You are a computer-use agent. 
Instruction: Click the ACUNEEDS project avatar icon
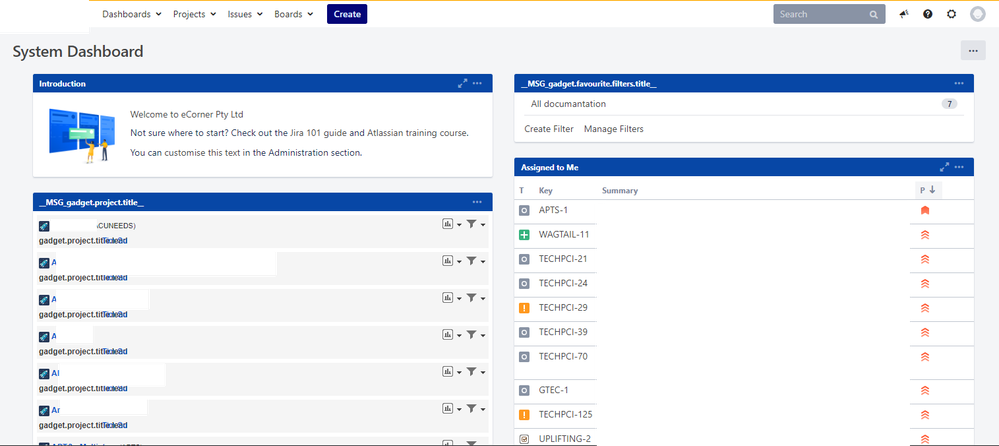click(x=44, y=226)
